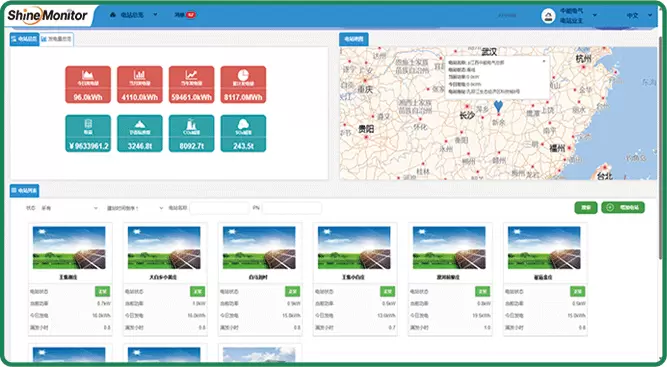The width and height of the screenshot is (667, 367).
Task: Click the 4110.0kWh value
Action: click(x=140, y=97)
